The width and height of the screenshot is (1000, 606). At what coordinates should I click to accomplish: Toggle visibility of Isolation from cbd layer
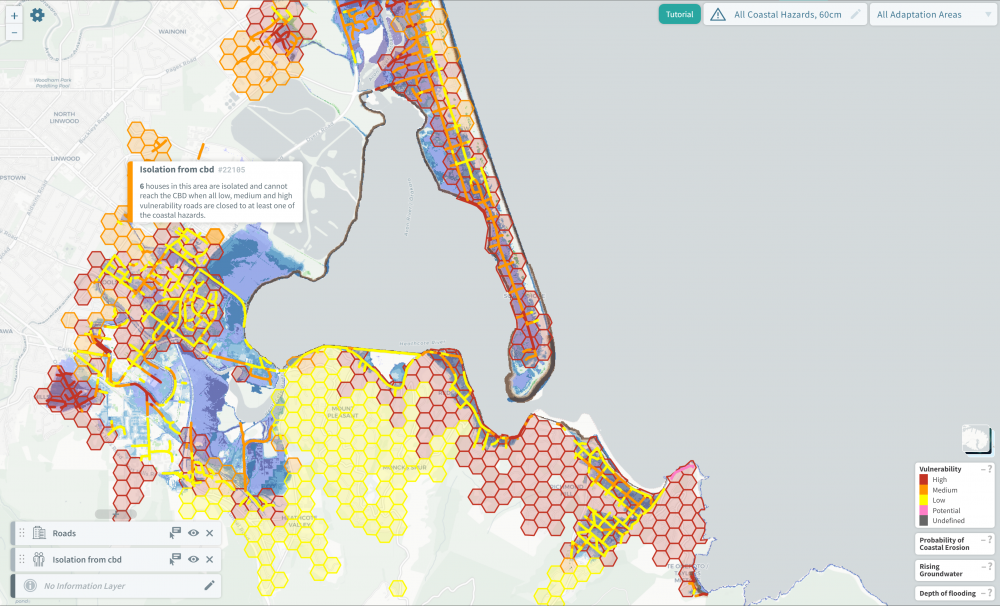click(193, 559)
